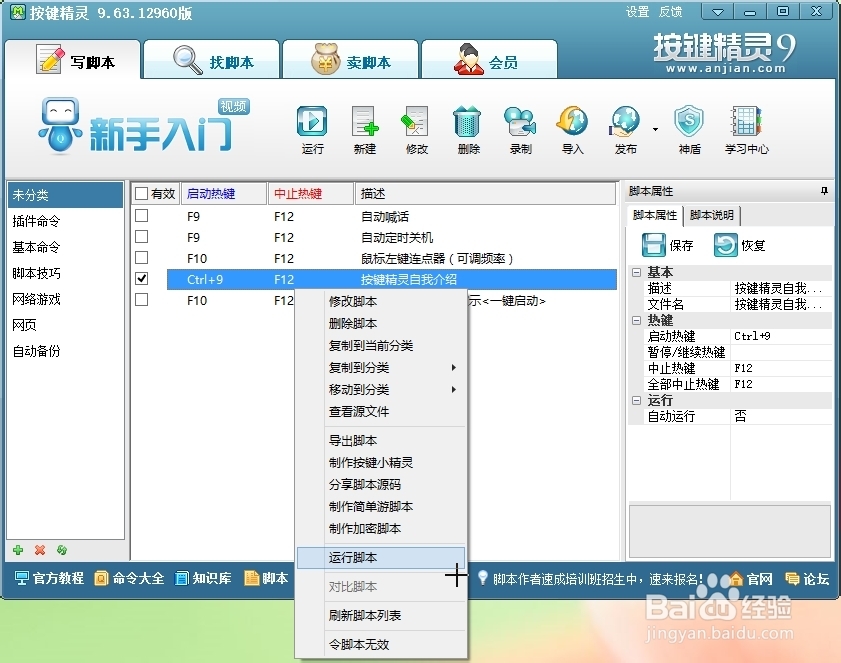841x663 pixels.
Task: Switch to 脚本说明 properties tab
Action: pyautogui.click(x=712, y=215)
